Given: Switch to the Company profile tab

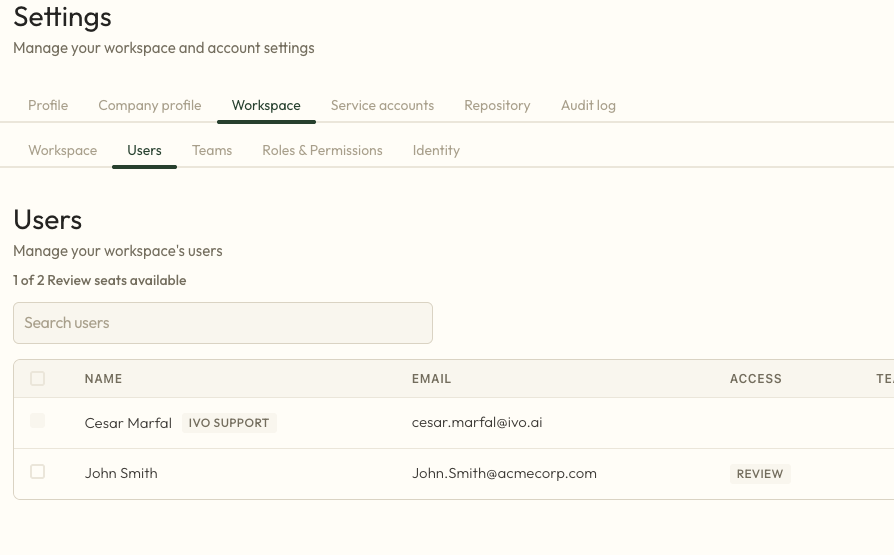Looking at the screenshot, I should (149, 105).
